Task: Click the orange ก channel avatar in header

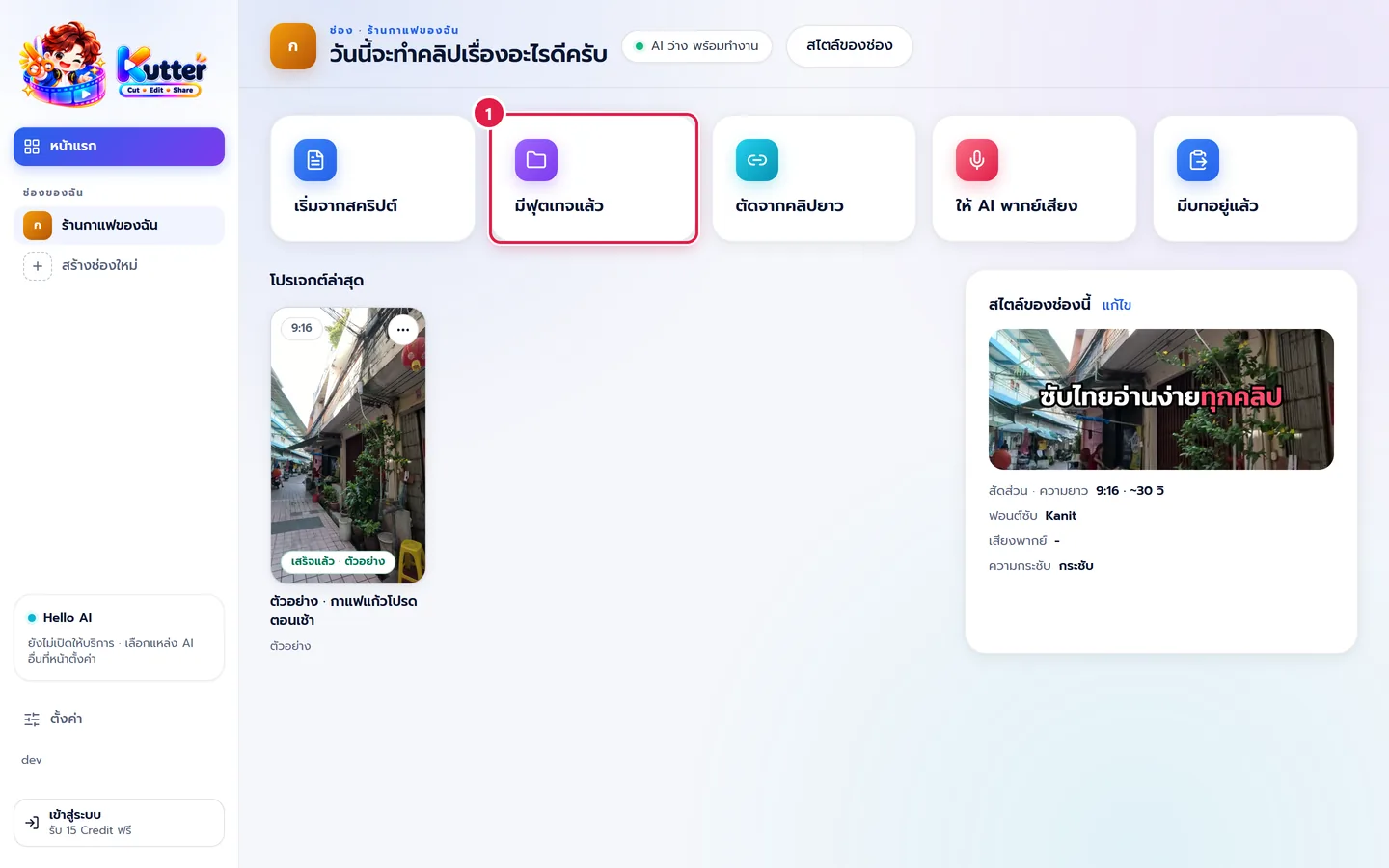Action: point(293,46)
